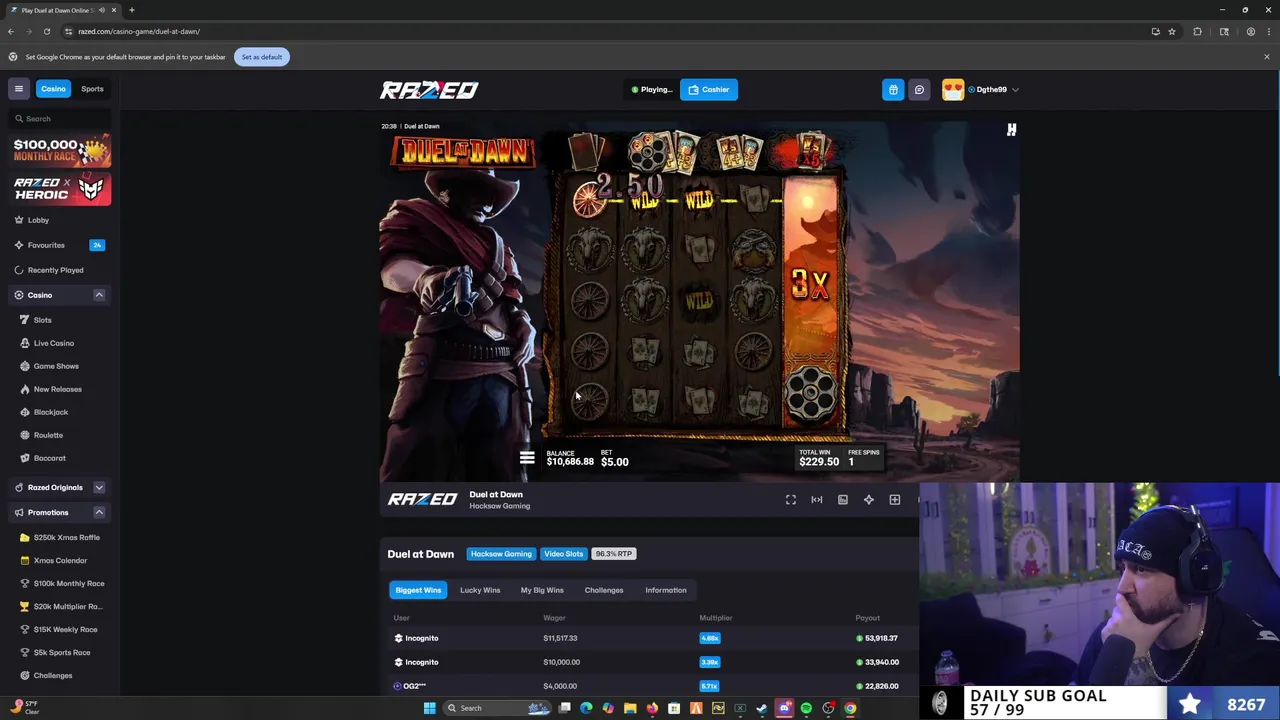Select the My Big Wins tab
This screenshot has height=720, width=1280.
pos(542,590)
